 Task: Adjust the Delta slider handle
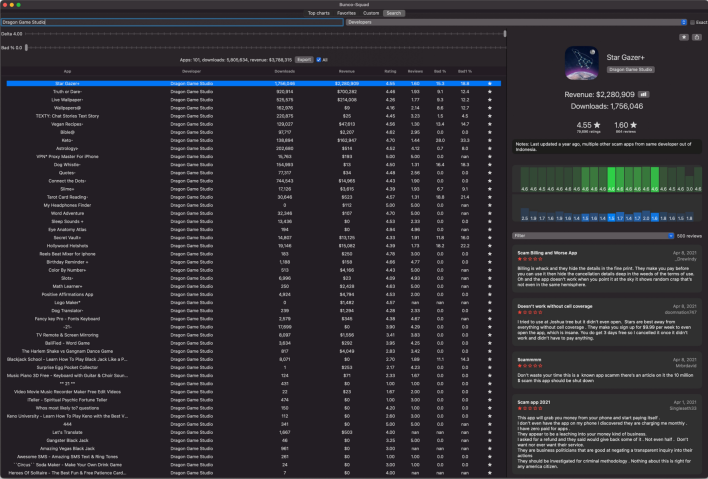click(x=505, y=34)
